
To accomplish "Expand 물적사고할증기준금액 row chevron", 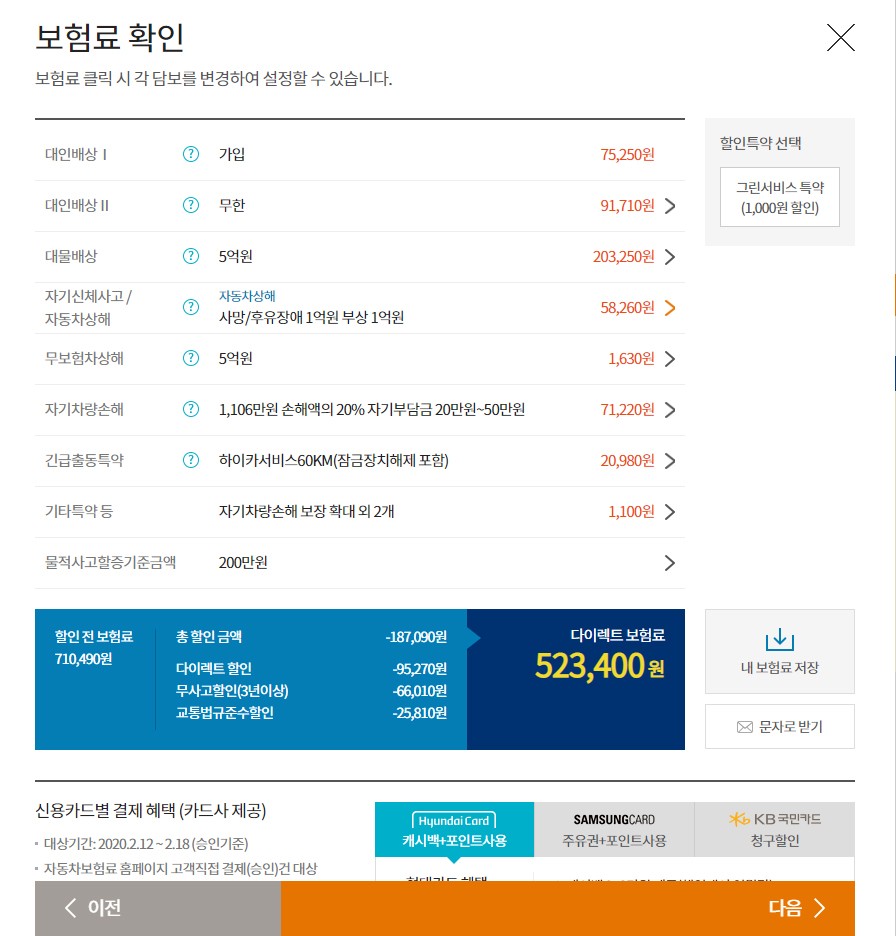I will tap(670, 563).
